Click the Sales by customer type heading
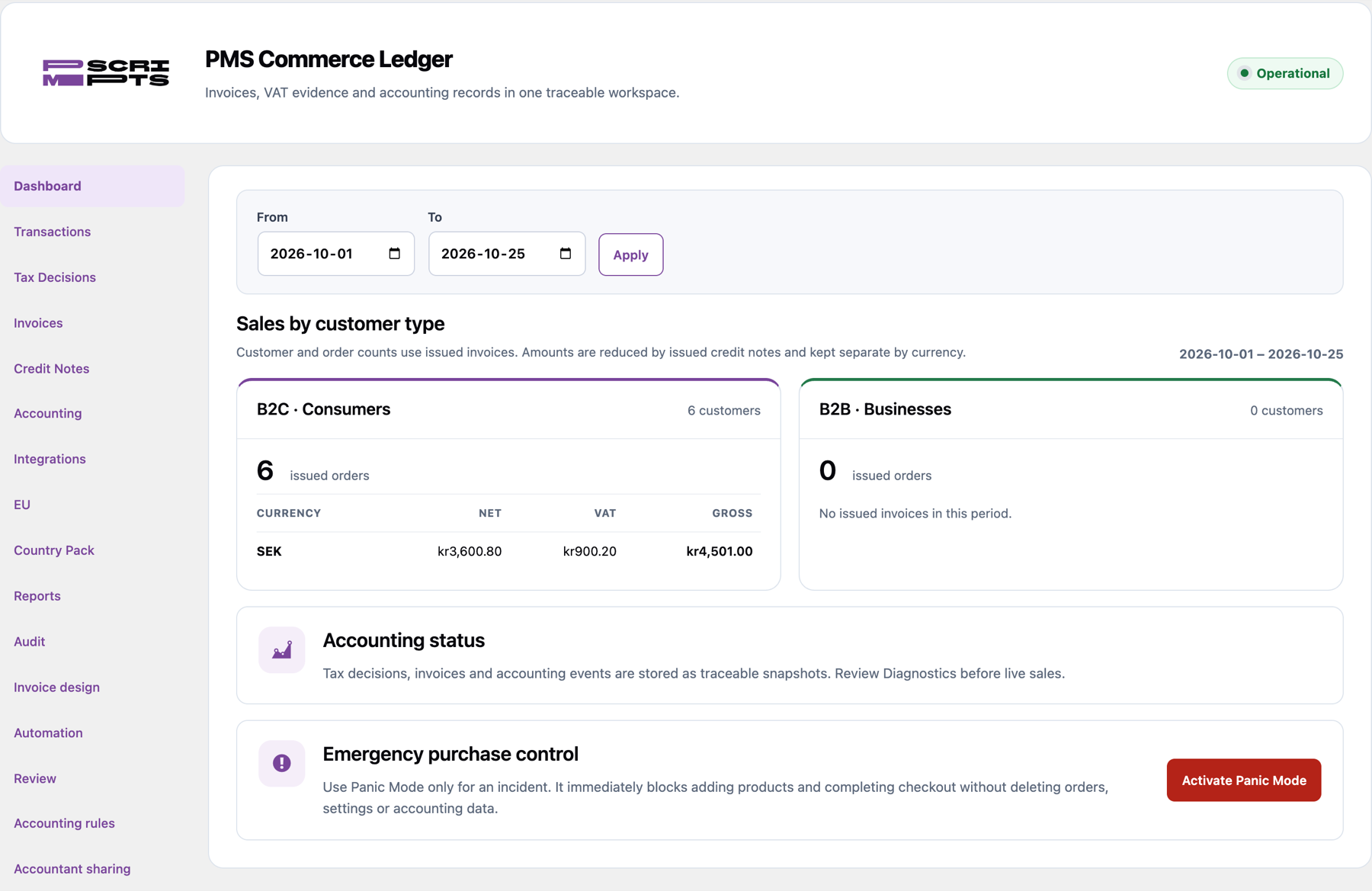The image size is (1372, 891). (340, 323)
